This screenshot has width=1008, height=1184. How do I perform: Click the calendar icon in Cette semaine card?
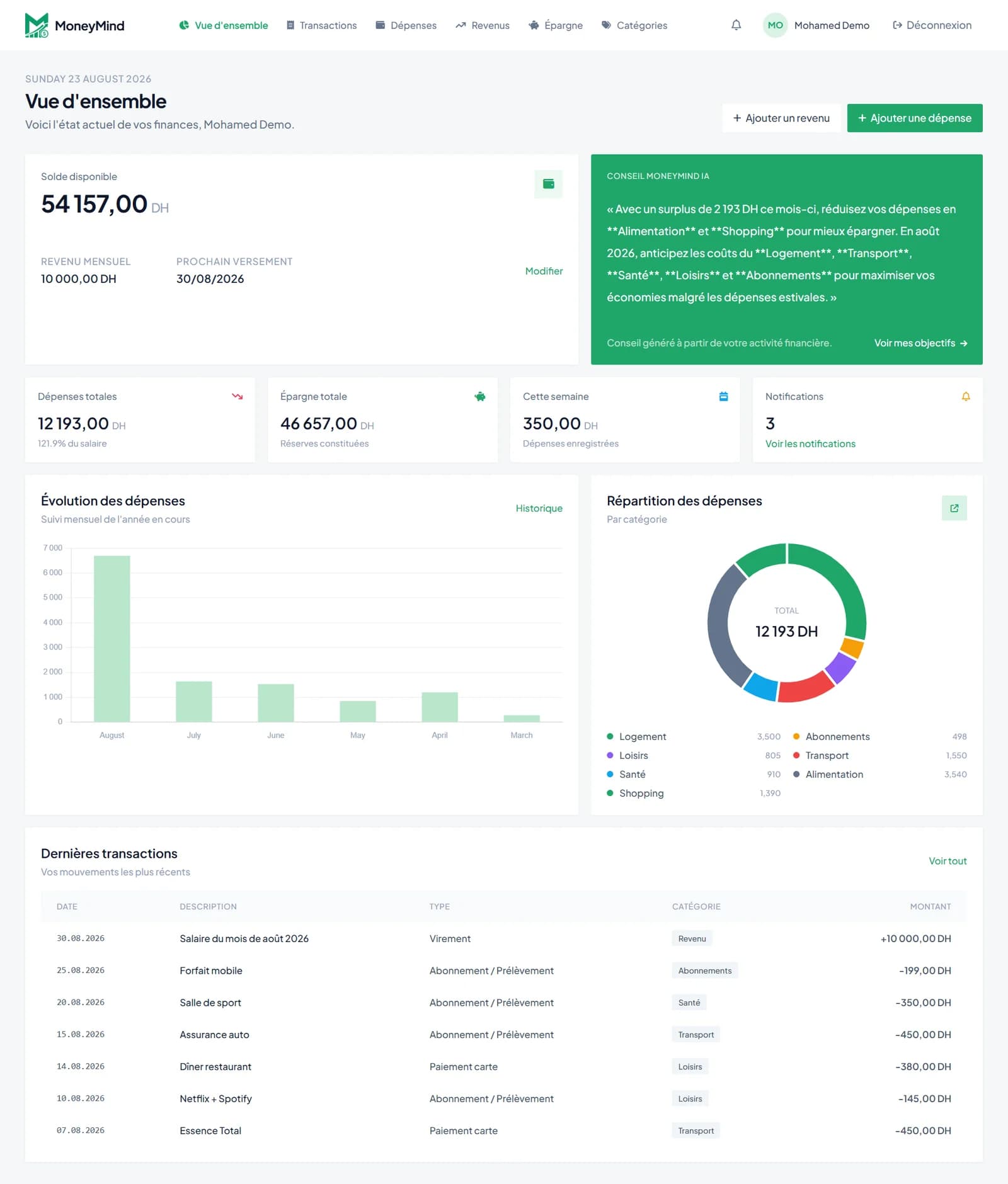tap(723, 396)
